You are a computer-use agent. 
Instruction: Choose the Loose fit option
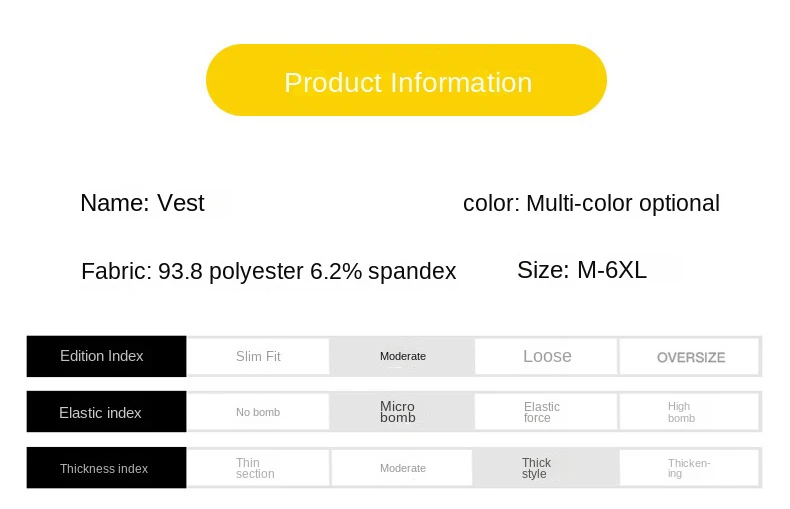[x=547, y=356]
